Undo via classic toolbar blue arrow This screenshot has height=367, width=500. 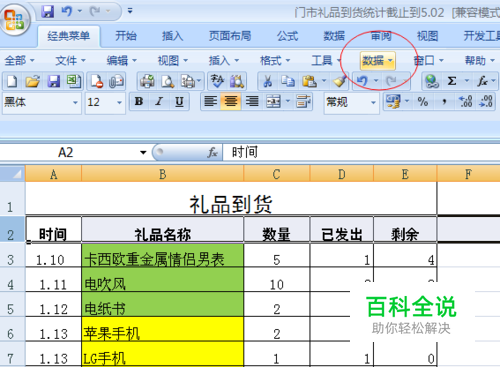click(x=363, y=81)
